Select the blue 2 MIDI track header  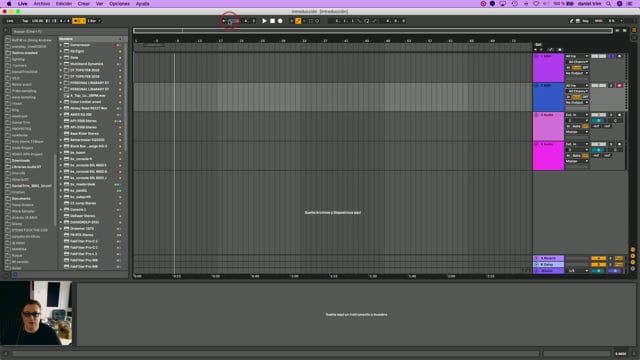[549, 97]
